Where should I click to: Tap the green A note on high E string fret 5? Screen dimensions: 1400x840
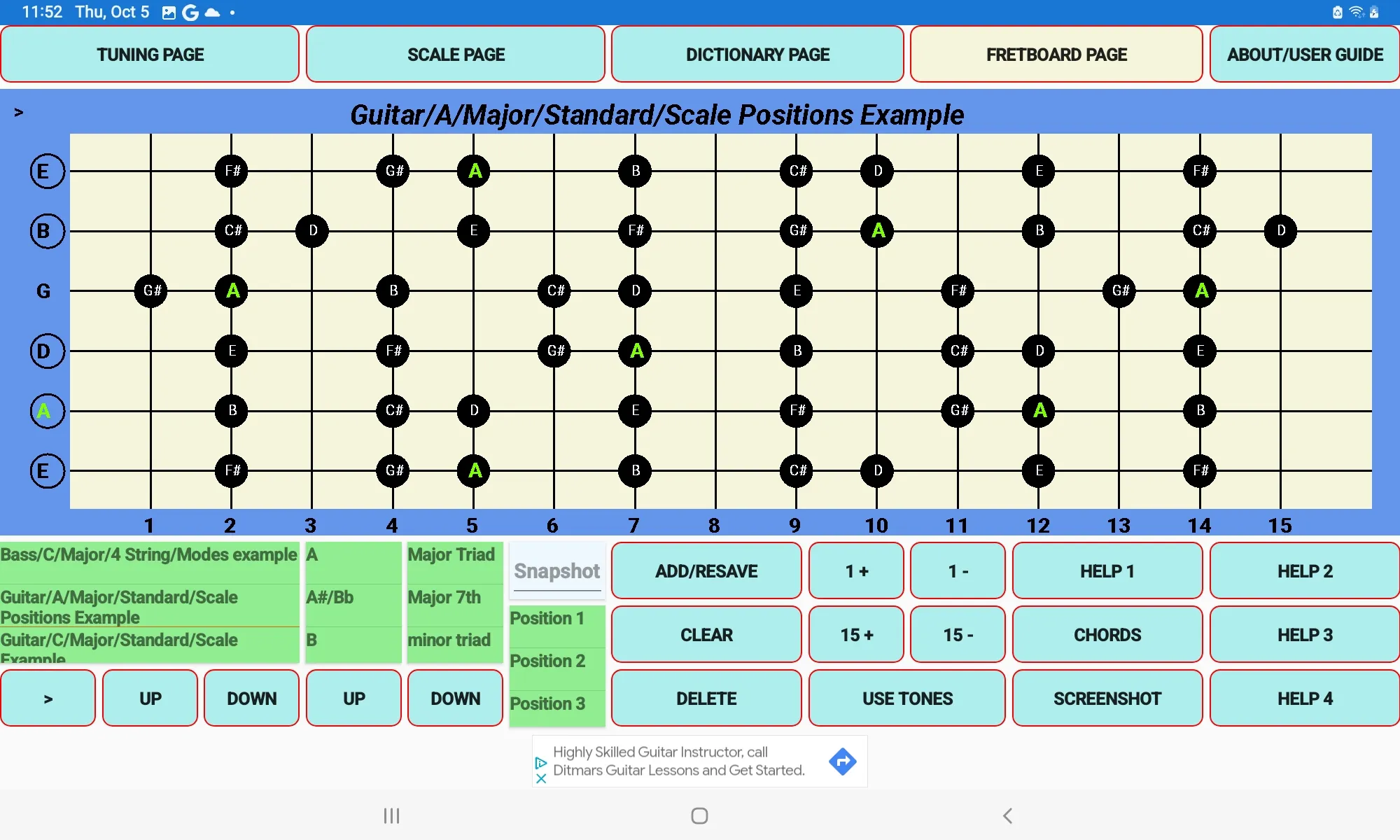click(x=474, y=171)
